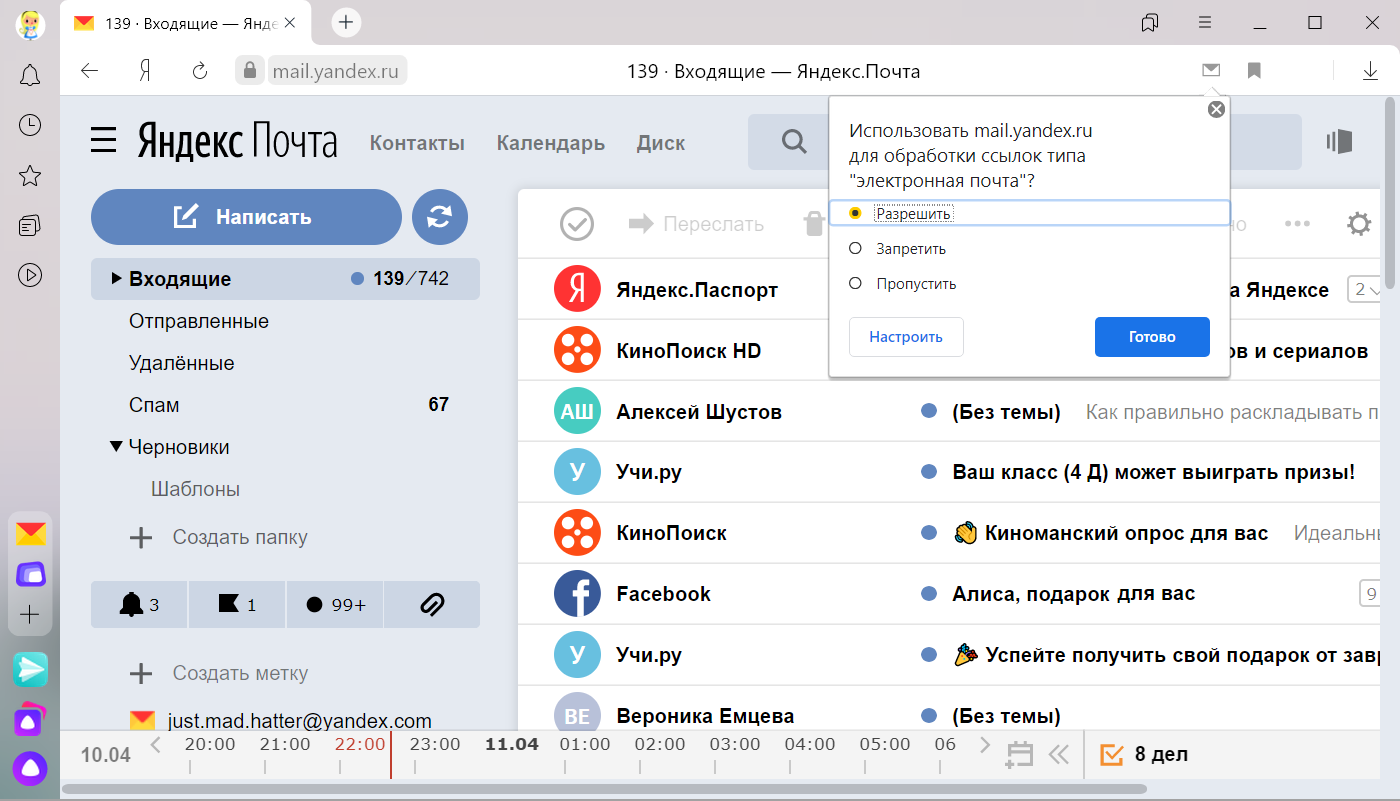Open the video play icon in sidebar
Viewport: 1400px width, 801px height.
click(30, 275)
